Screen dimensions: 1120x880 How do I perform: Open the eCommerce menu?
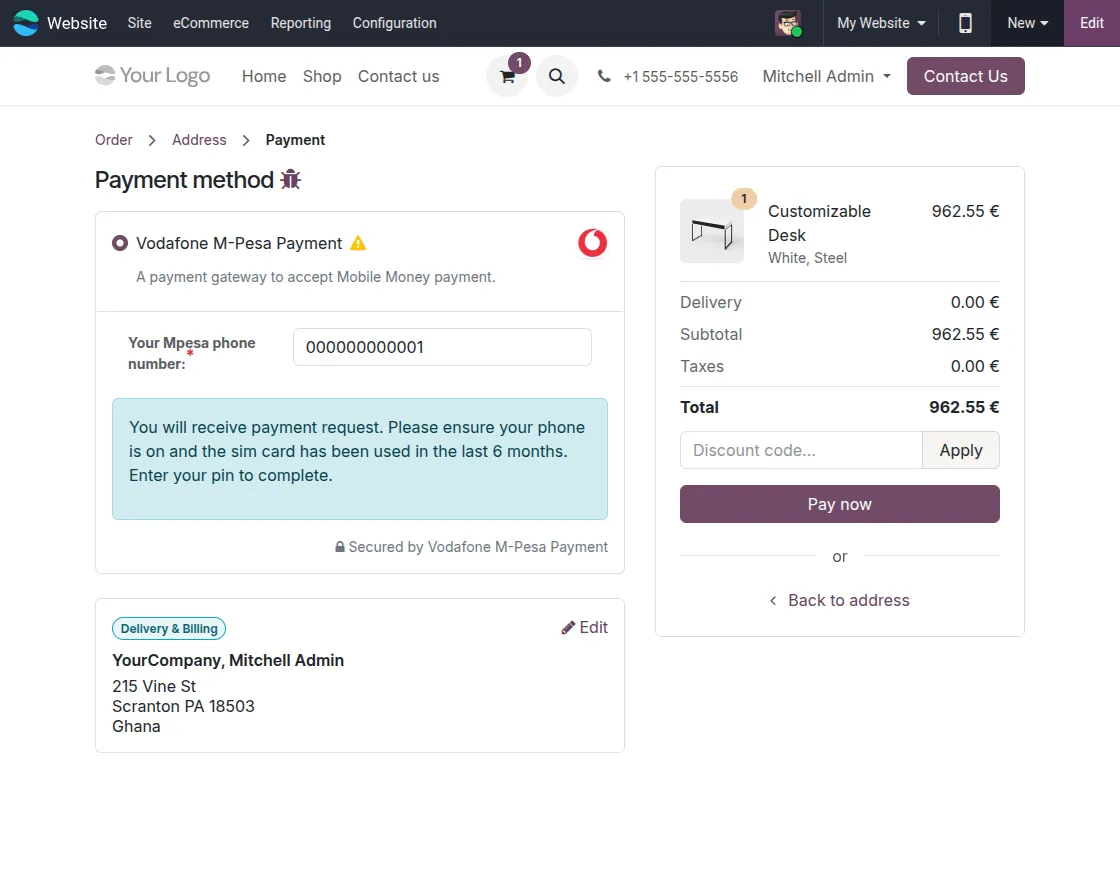pos(211,23)
